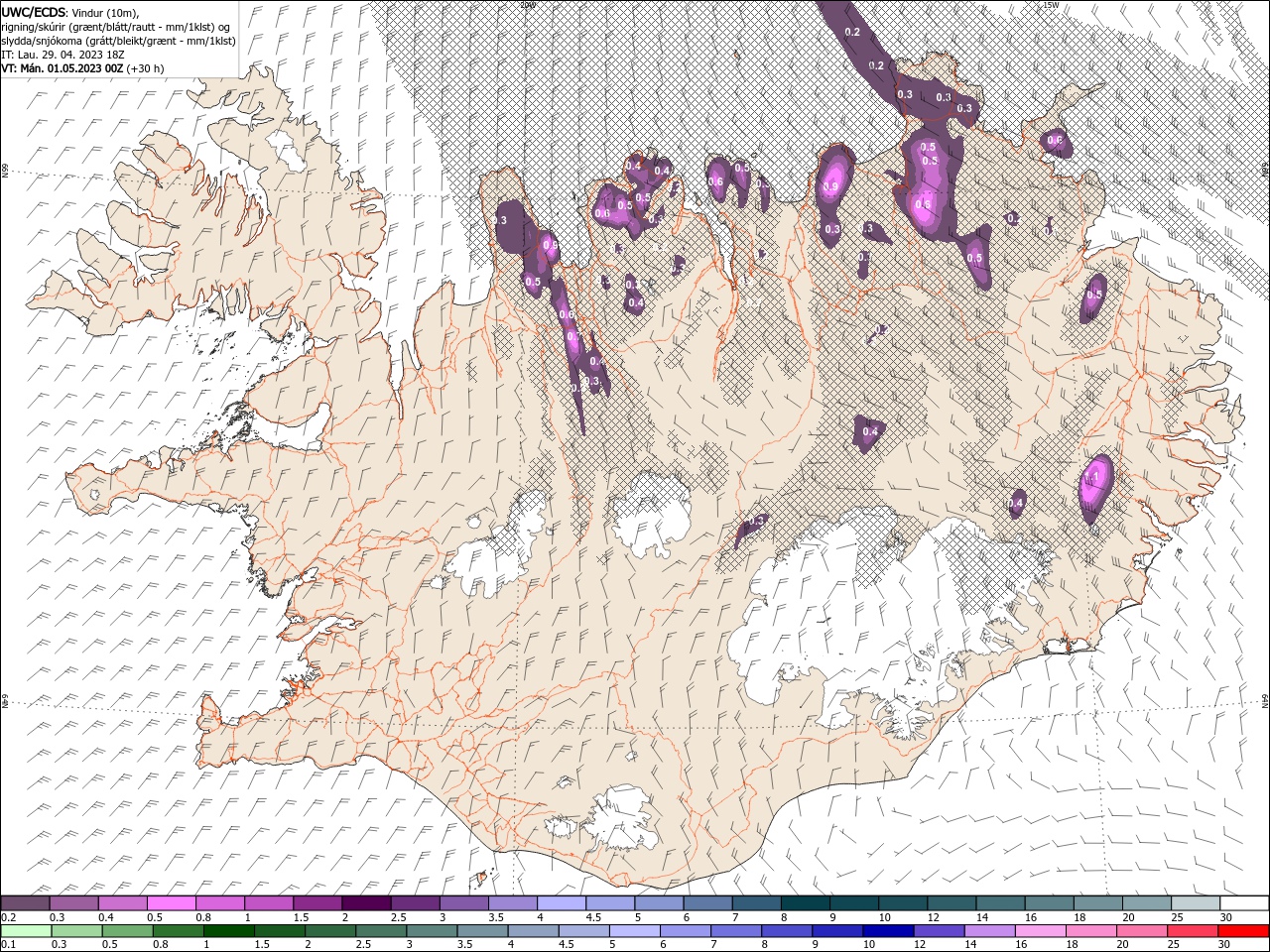
Task: Click the 8 dark-teal swatch in upper legend row
Action: [x=804, y=903]
